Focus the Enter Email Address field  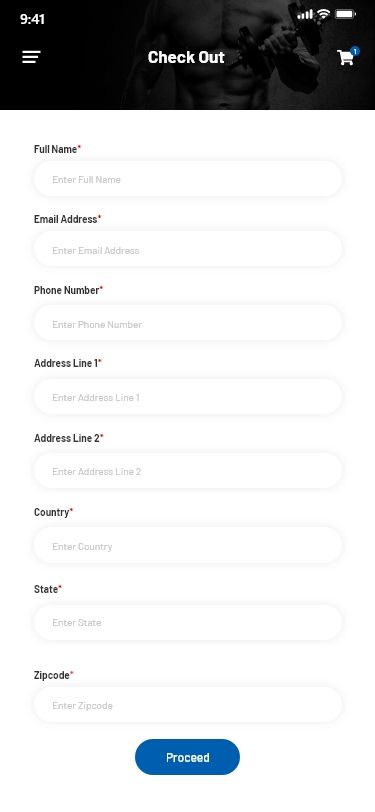coord(188,250)
